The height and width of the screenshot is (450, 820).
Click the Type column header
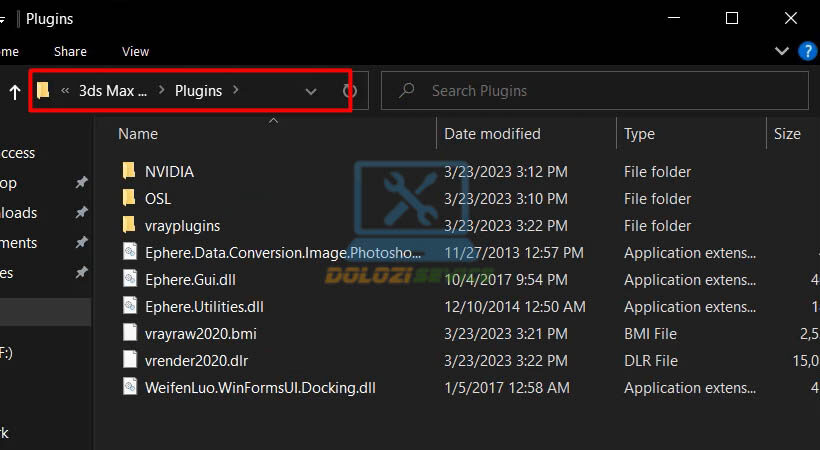click(x=640, y=134)
